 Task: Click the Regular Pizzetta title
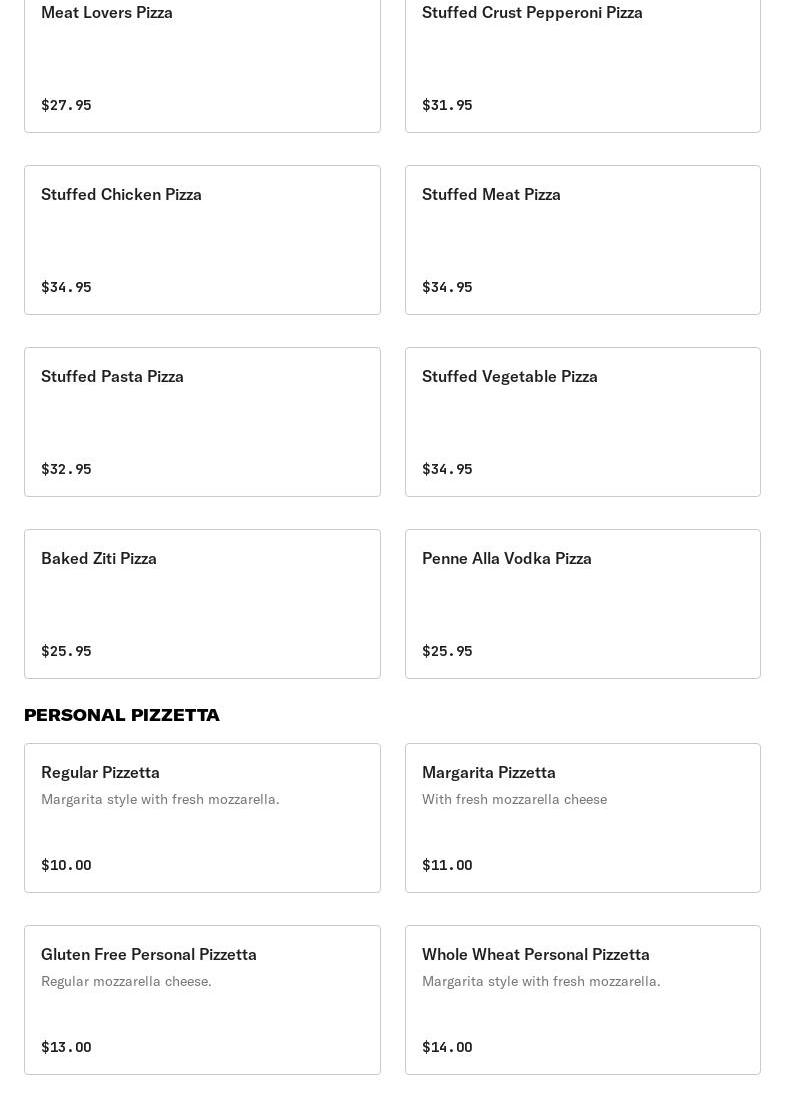100,772
